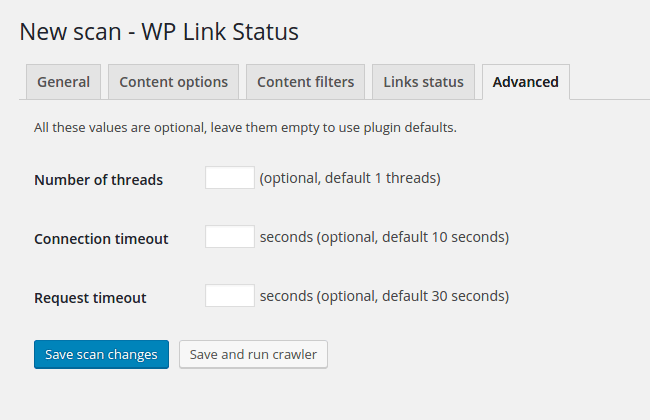The image size is (650, 420).
Task: Click the 'default 10 seconds' hint text
Action: [x=445, y=237]
